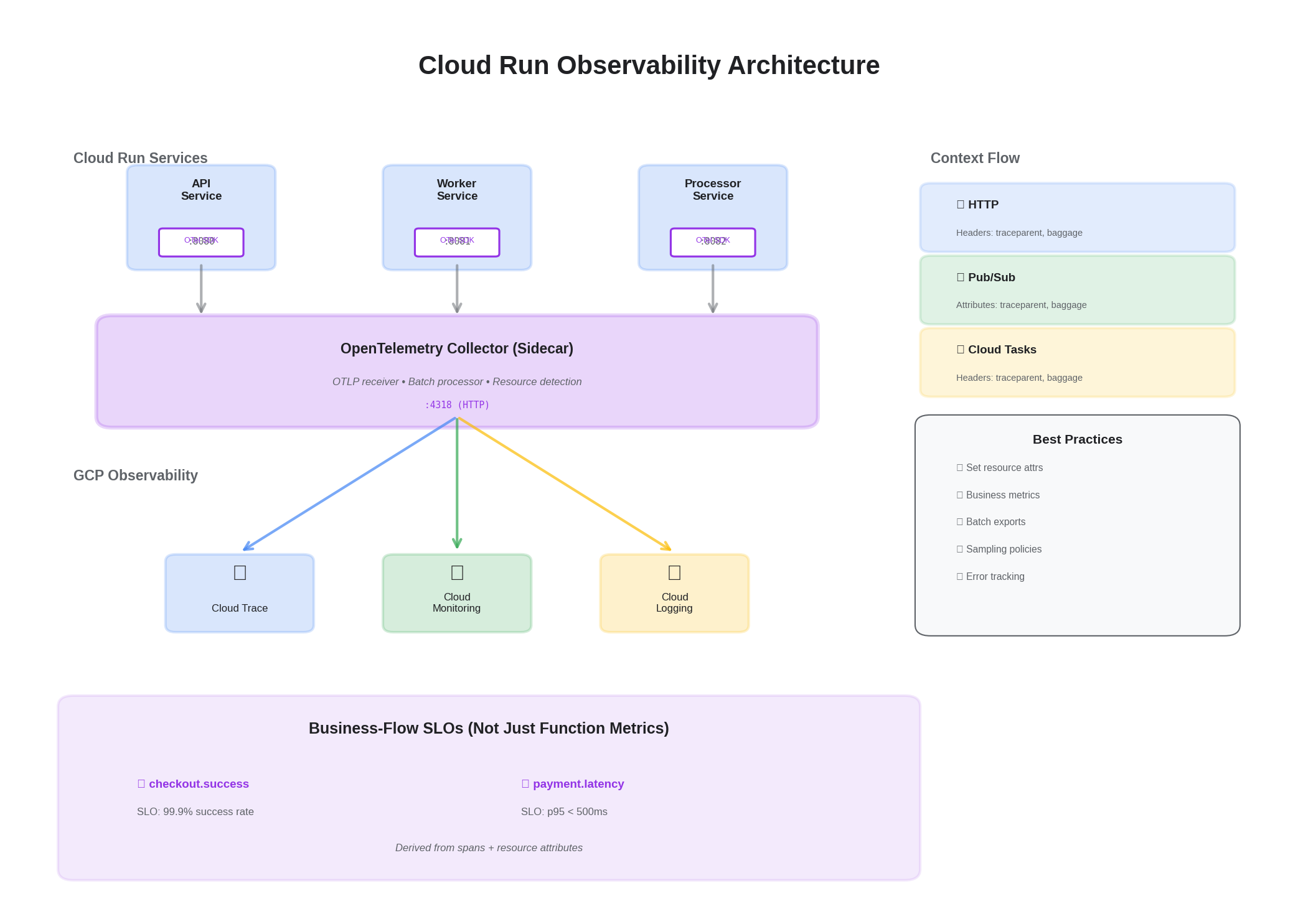The width and height of the screenshot is (1298, 924).
Task: Expand the Best Practices section
Action: [1077, 439]
